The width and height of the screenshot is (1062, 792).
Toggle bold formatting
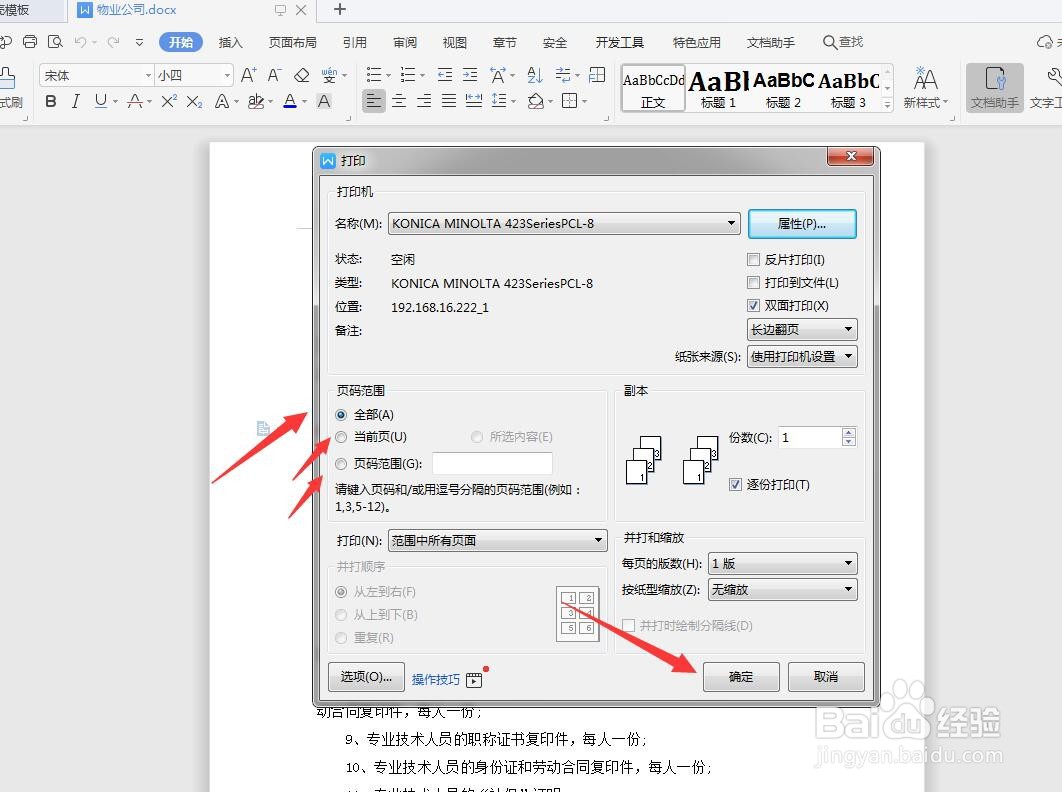[x=50, y=100]
